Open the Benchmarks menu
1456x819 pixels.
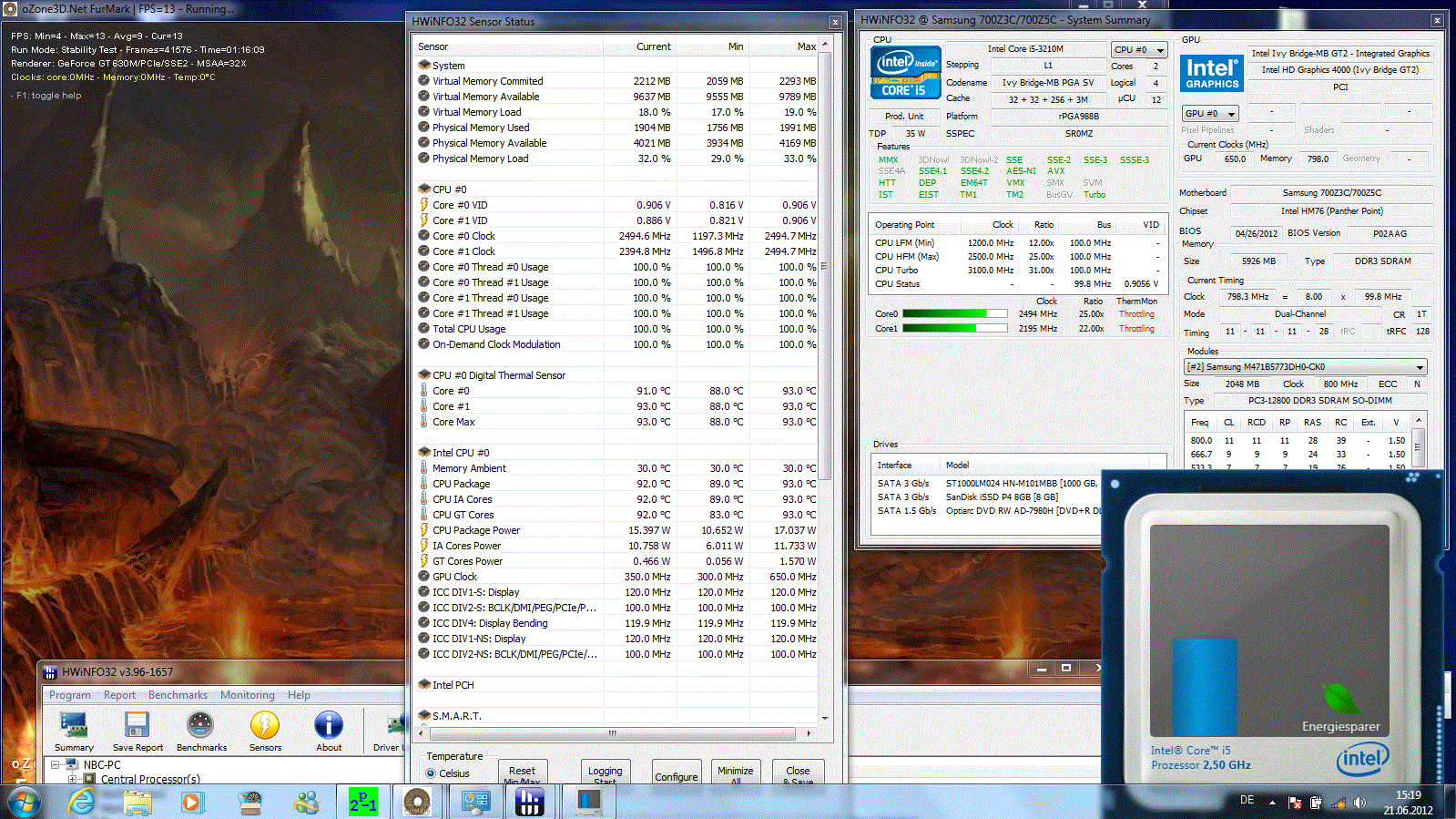[x=178, y=695]
